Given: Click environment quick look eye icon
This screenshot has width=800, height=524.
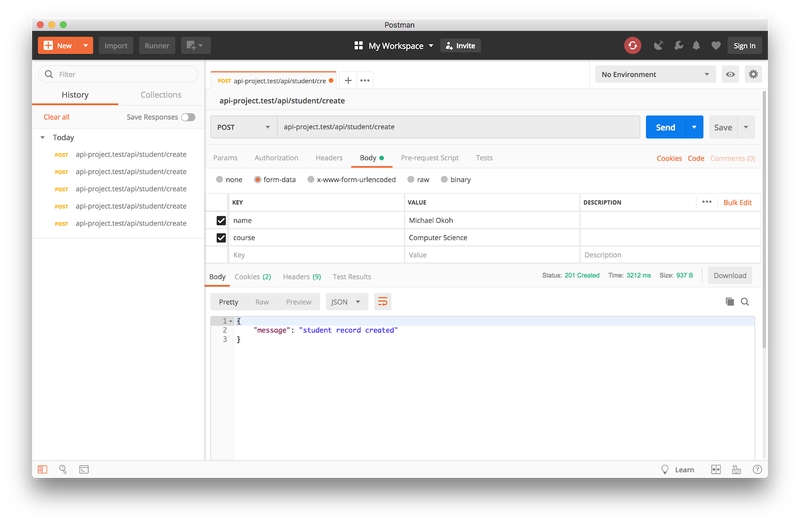Looking at the screenshot, I should click(x=731, y=74).
